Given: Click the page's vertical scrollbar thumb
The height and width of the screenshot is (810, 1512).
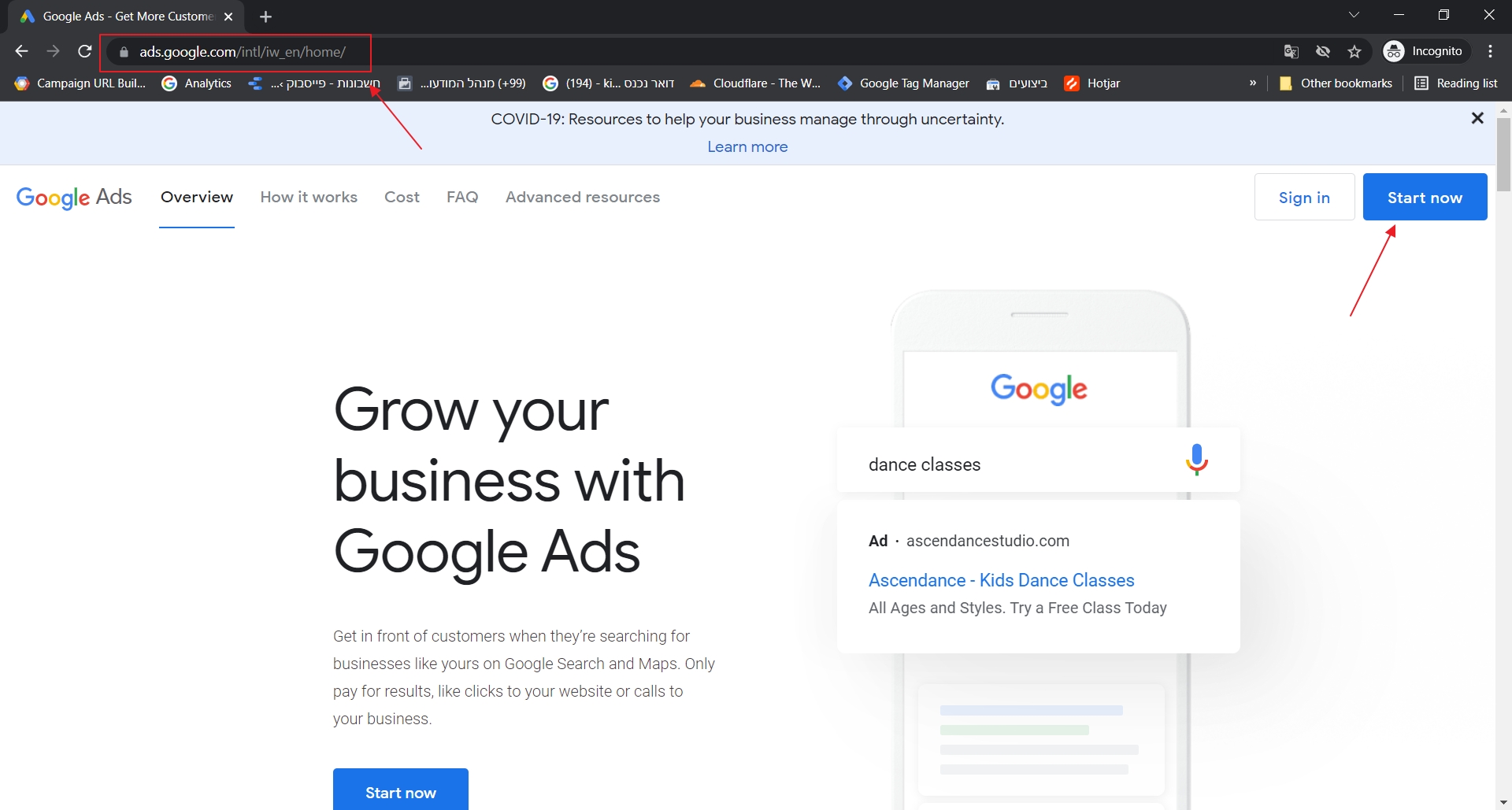Looking at the screenshot, I should (1503, 153).
